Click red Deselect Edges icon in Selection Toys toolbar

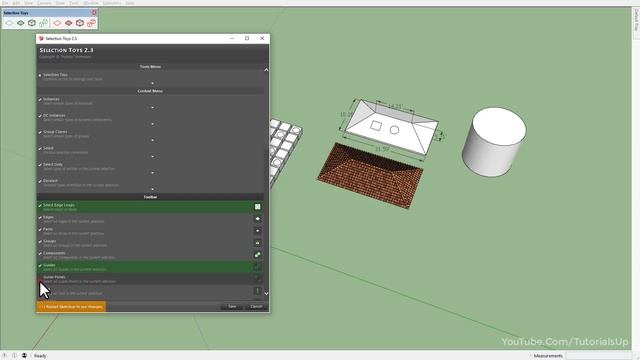coord(57,23)
